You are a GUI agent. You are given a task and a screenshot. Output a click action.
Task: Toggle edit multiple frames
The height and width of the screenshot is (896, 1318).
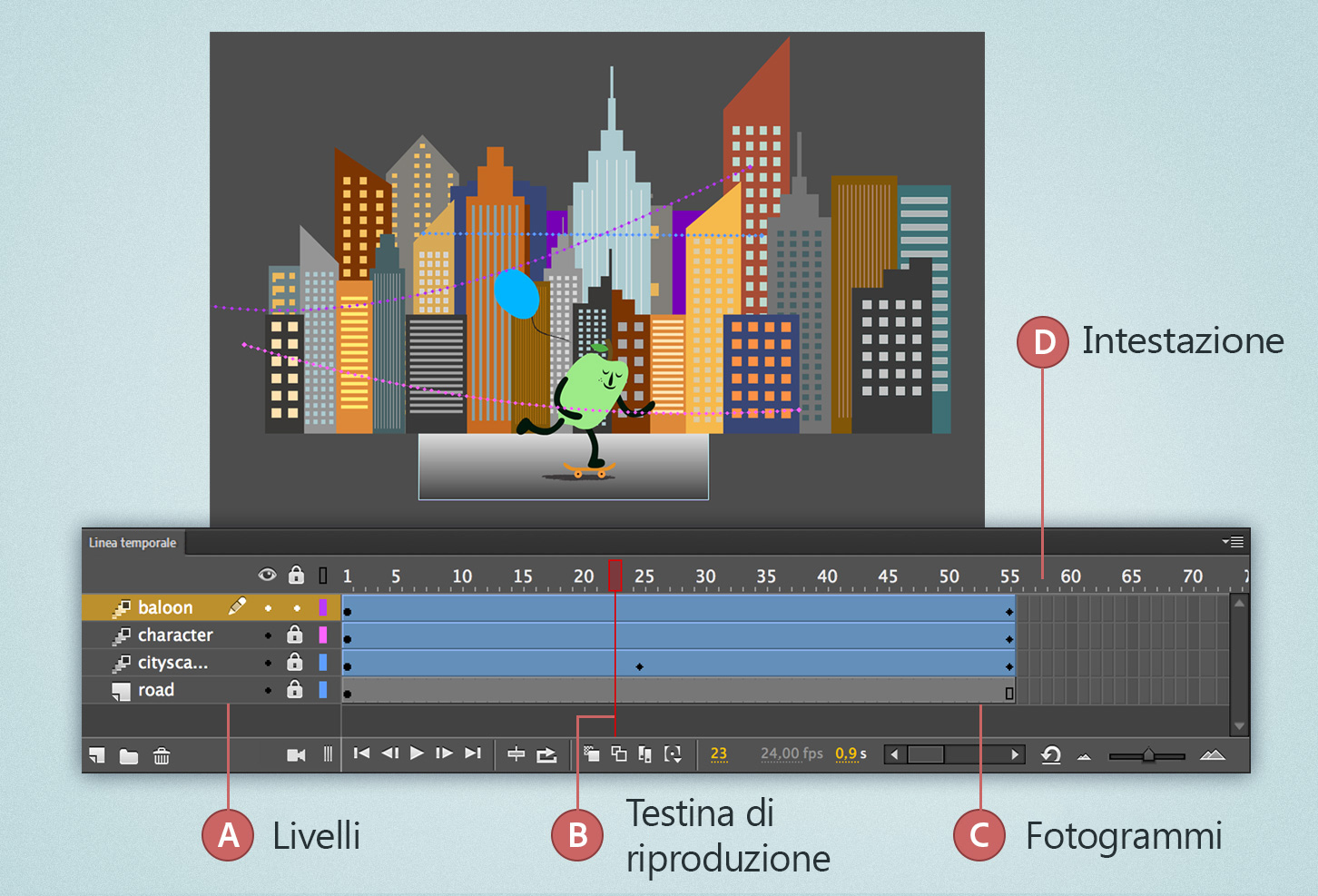point(645,753)
